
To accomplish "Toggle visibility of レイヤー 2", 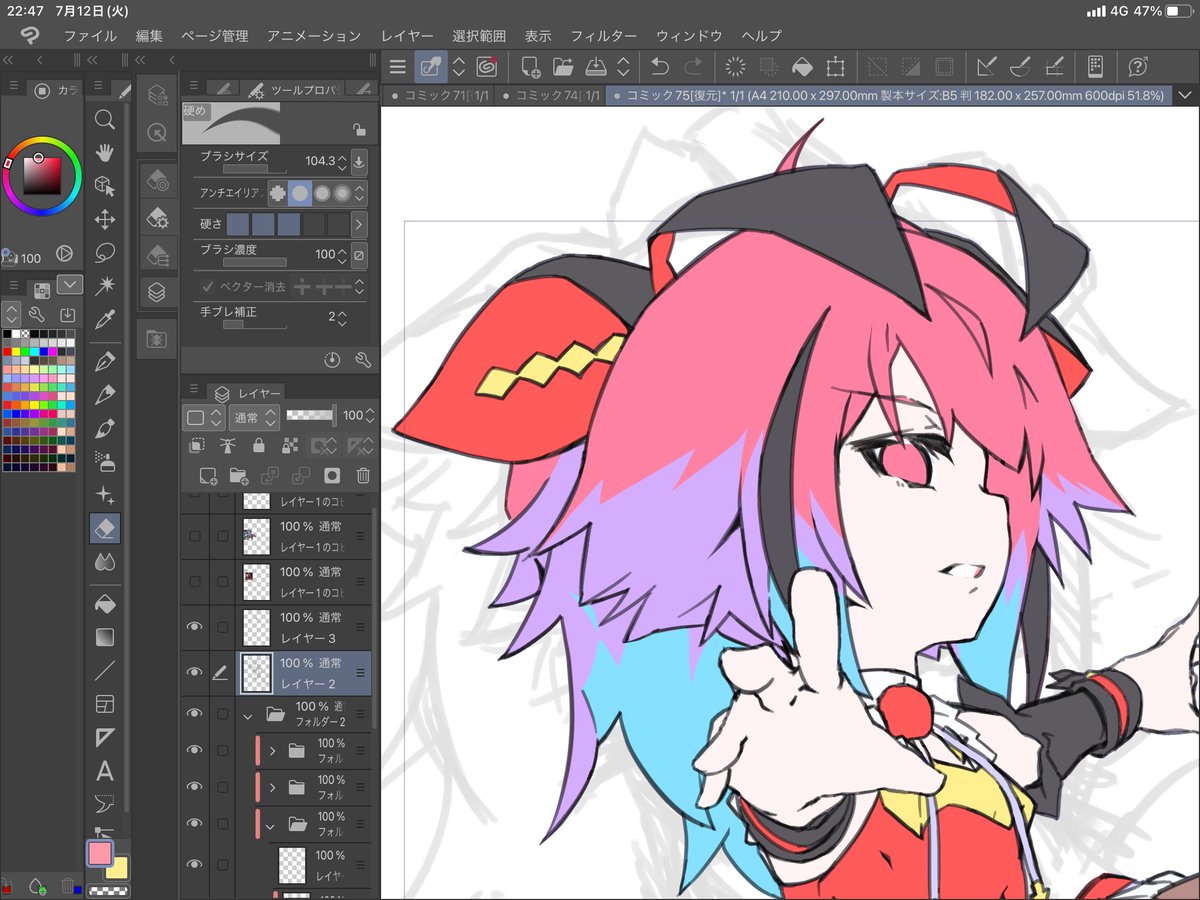I will [194, 673].
